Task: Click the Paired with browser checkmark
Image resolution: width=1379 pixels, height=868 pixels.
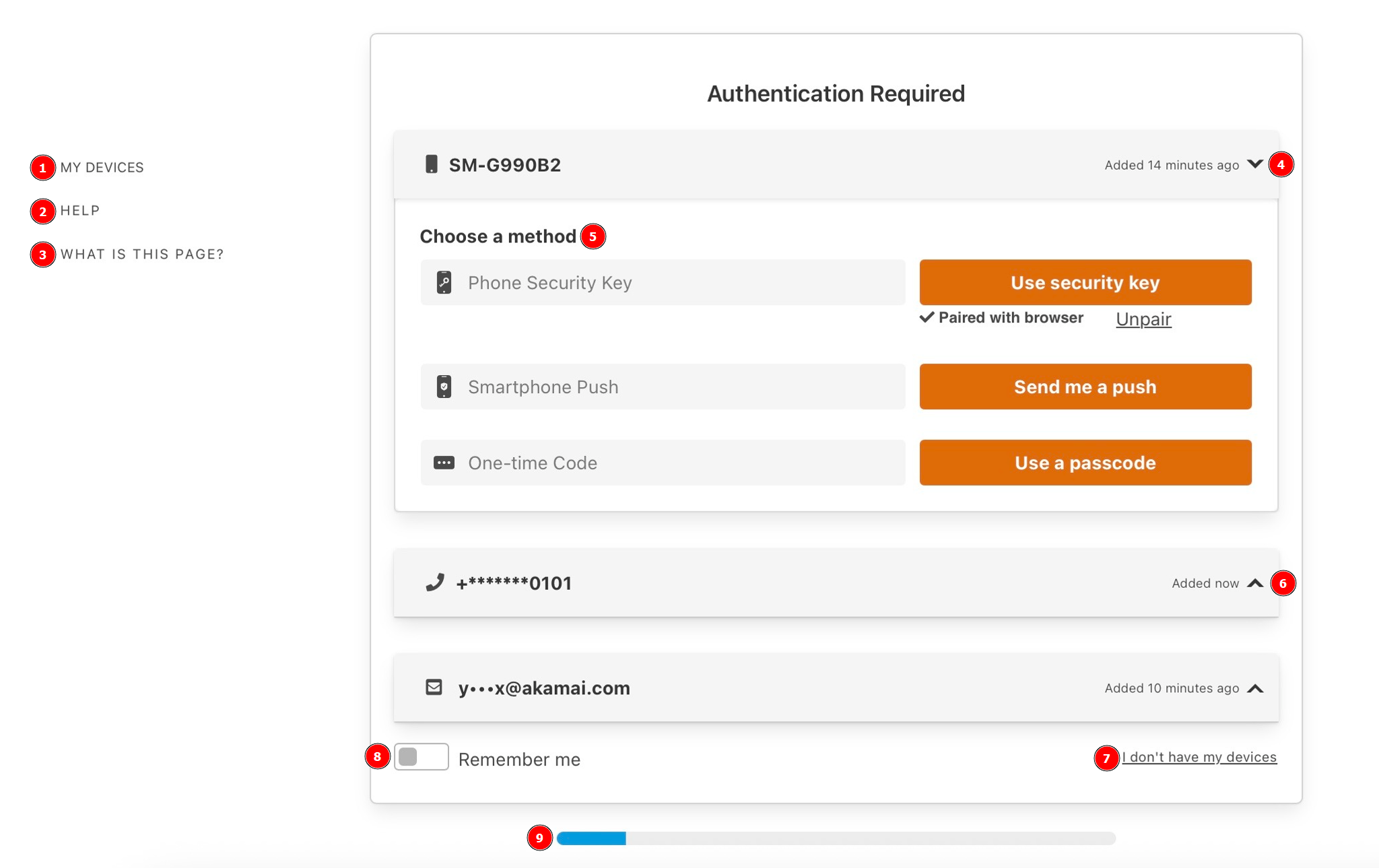Action: point(927,317)
